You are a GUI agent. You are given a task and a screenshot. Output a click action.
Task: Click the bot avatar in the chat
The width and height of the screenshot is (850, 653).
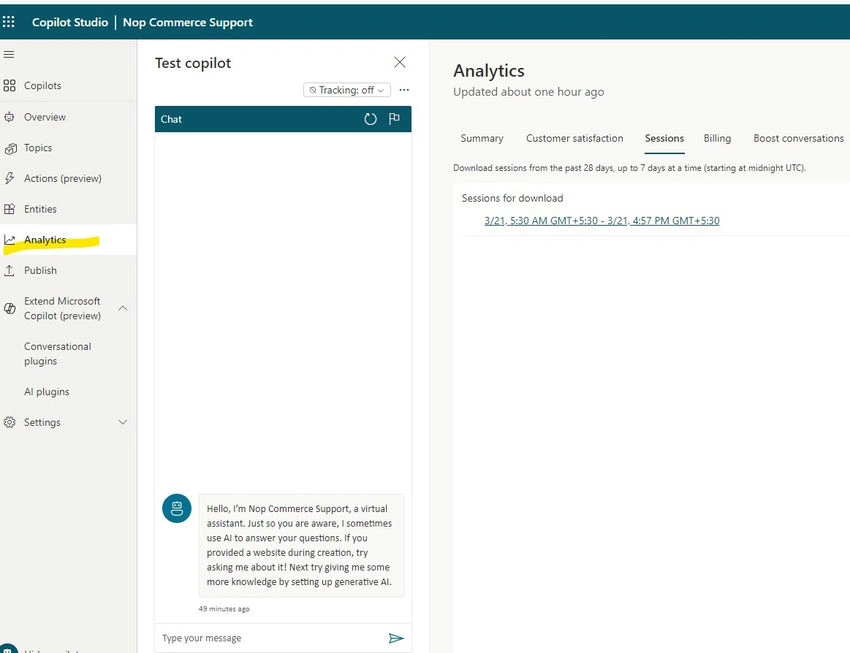[x=177, y=508]
